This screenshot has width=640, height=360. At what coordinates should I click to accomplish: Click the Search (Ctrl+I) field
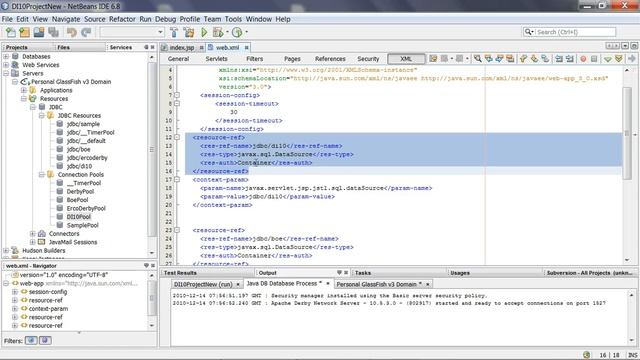point(569,32)
